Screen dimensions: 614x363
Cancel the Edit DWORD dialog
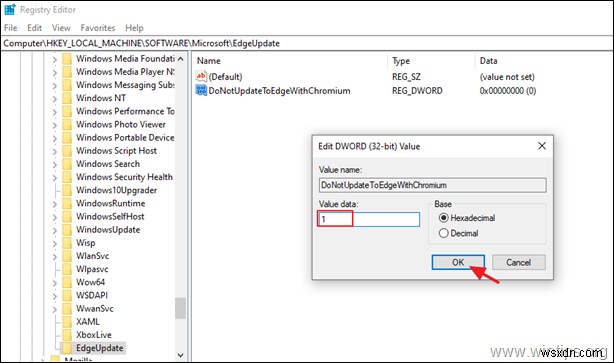click(x=518, y=262)
